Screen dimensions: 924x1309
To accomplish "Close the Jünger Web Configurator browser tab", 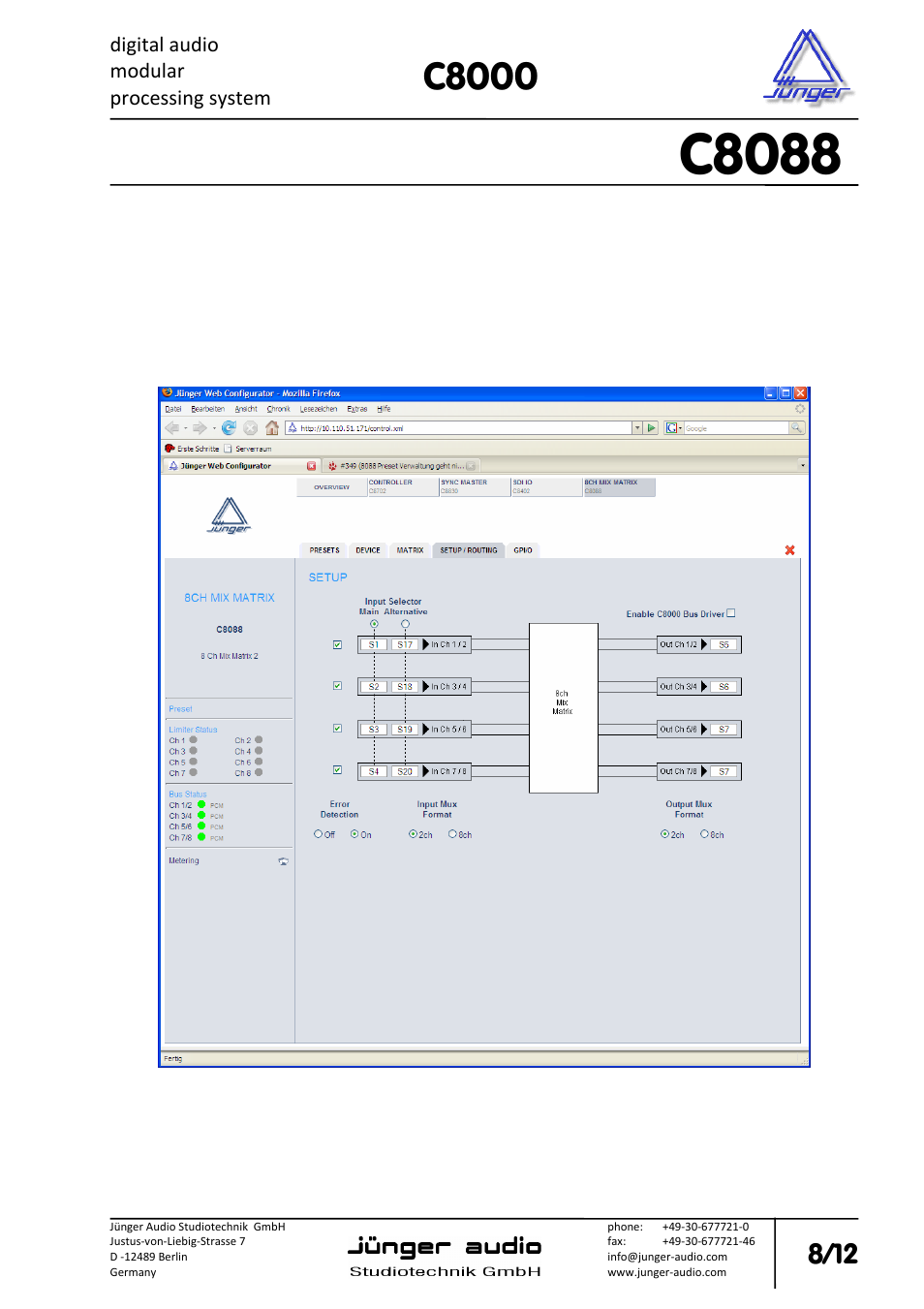I will (x=311, y=466).
